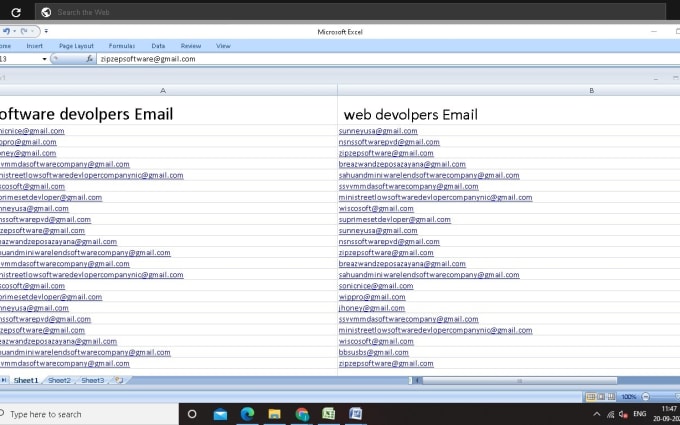The image size is (680, 425).
Task: Click the Excel icon on taskbar
Action: click(x=328, y=414)
